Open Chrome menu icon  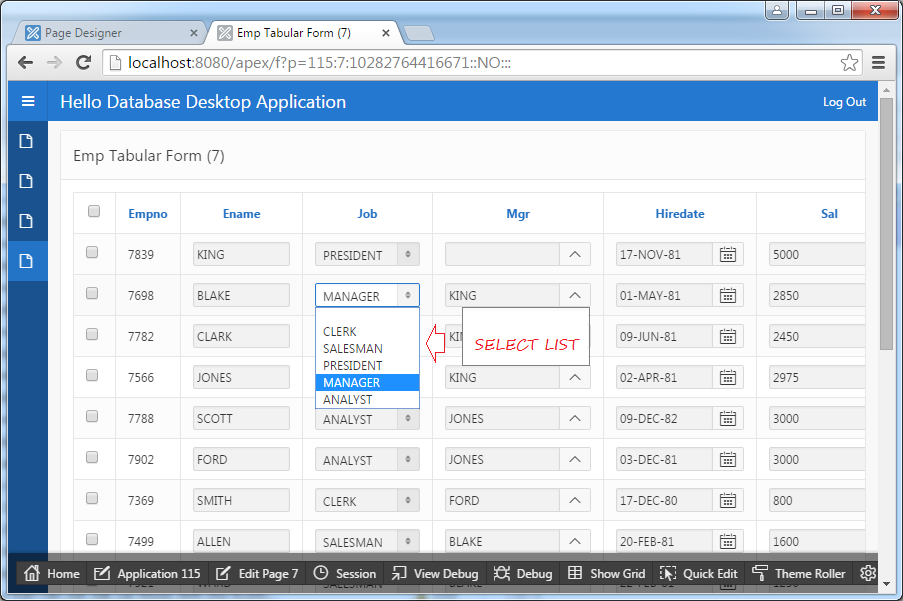878,62
